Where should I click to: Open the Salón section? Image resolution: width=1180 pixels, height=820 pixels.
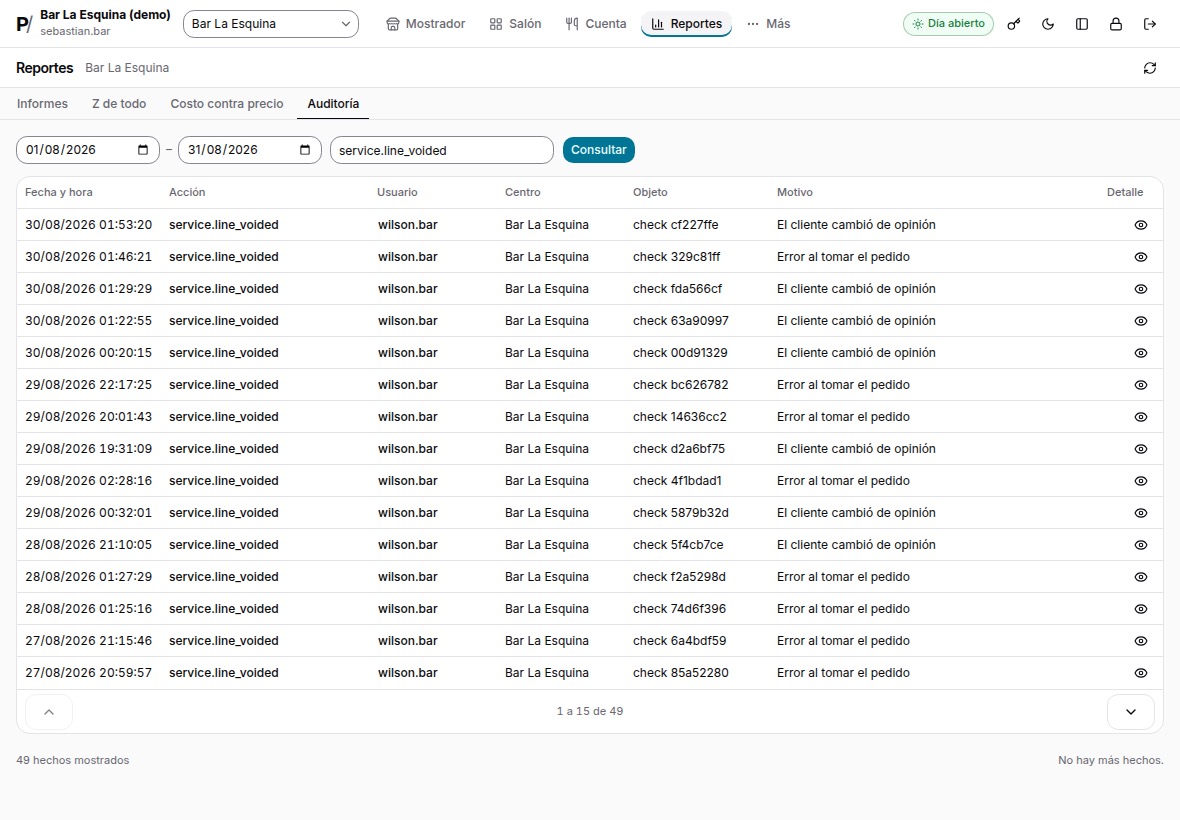coord(515,24)
